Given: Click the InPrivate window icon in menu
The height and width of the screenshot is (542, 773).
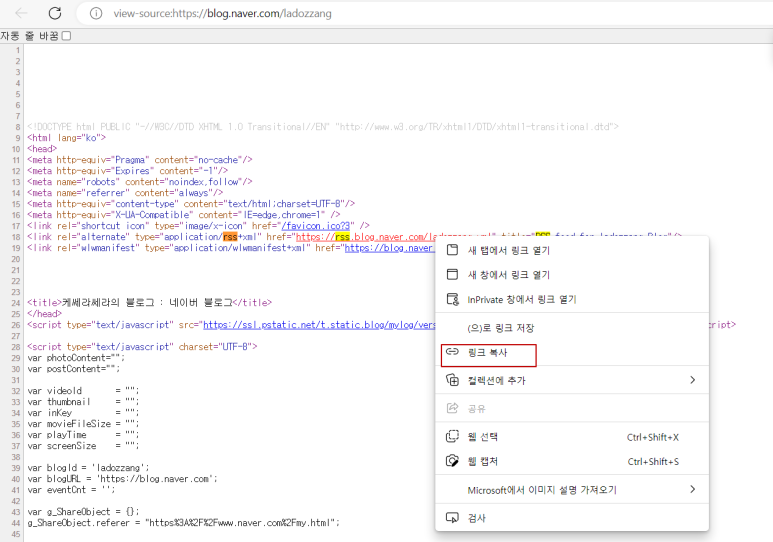Looking at the screenshot, I should coord(453,299).
